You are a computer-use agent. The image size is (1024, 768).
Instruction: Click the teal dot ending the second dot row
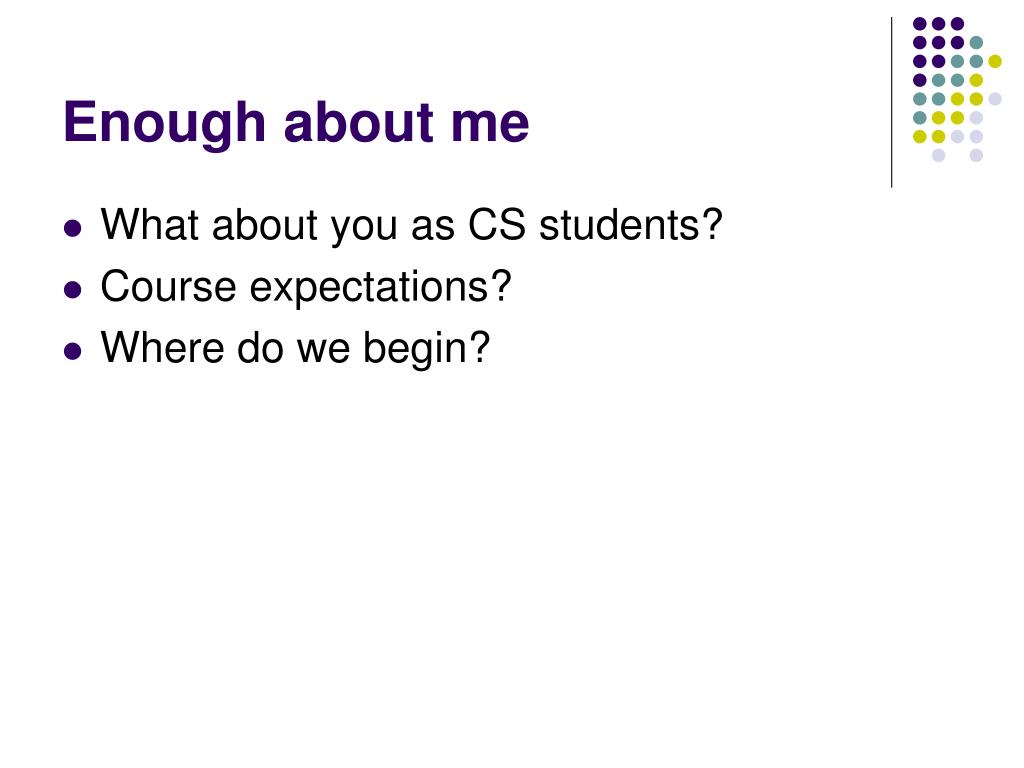pyautogui.click(x=976, y=43)
